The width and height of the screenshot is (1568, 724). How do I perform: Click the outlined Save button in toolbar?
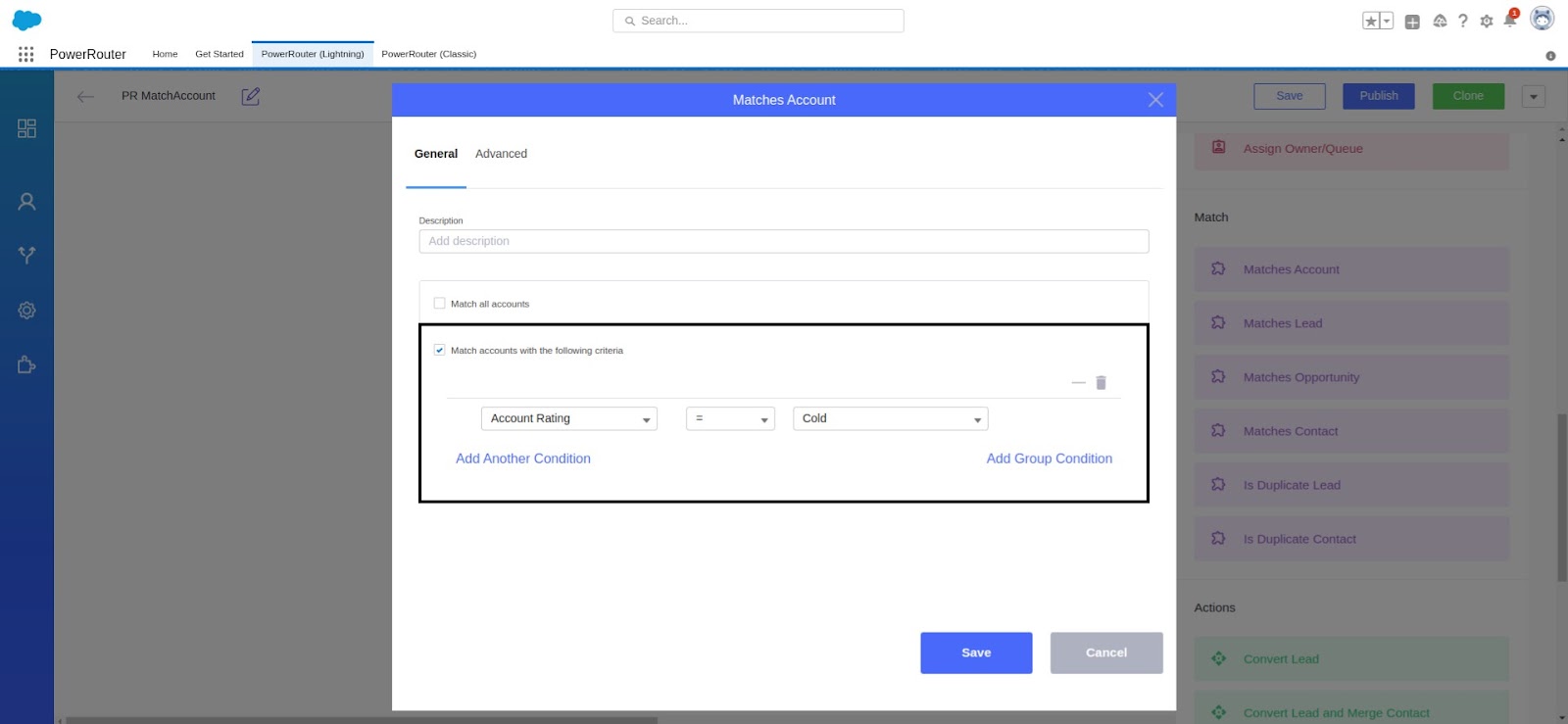coord(1290,96)
